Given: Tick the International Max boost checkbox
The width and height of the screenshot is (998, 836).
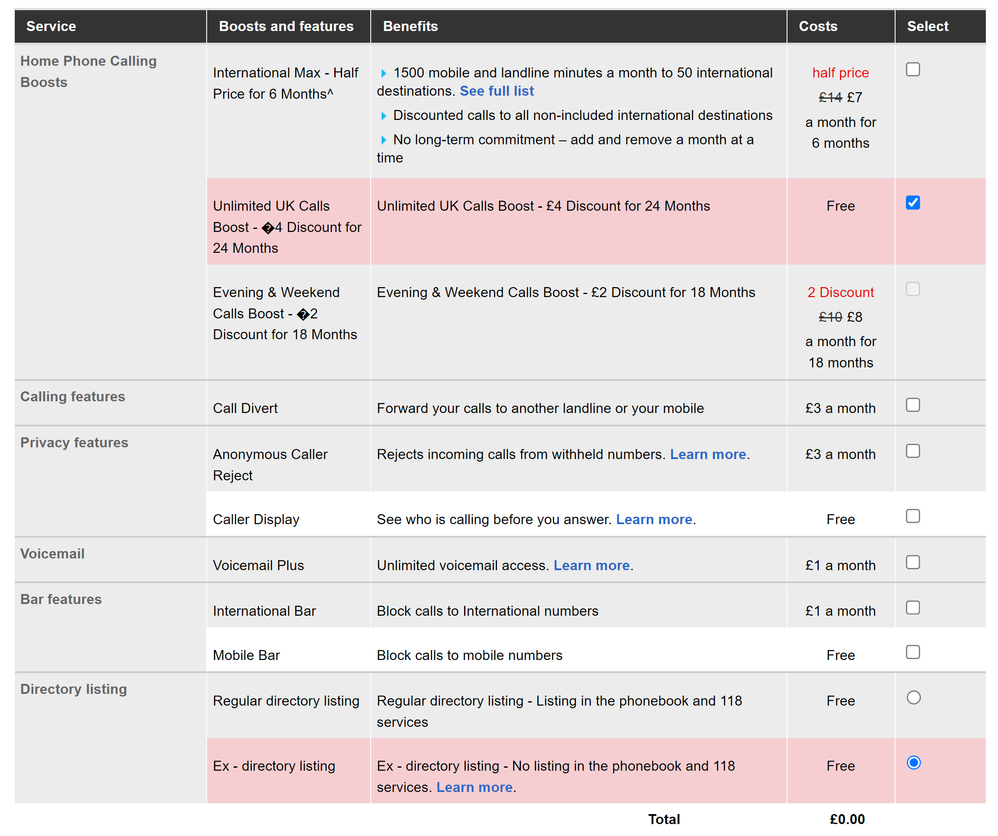Looking at the screenshot, I should (x=912, y=70).
